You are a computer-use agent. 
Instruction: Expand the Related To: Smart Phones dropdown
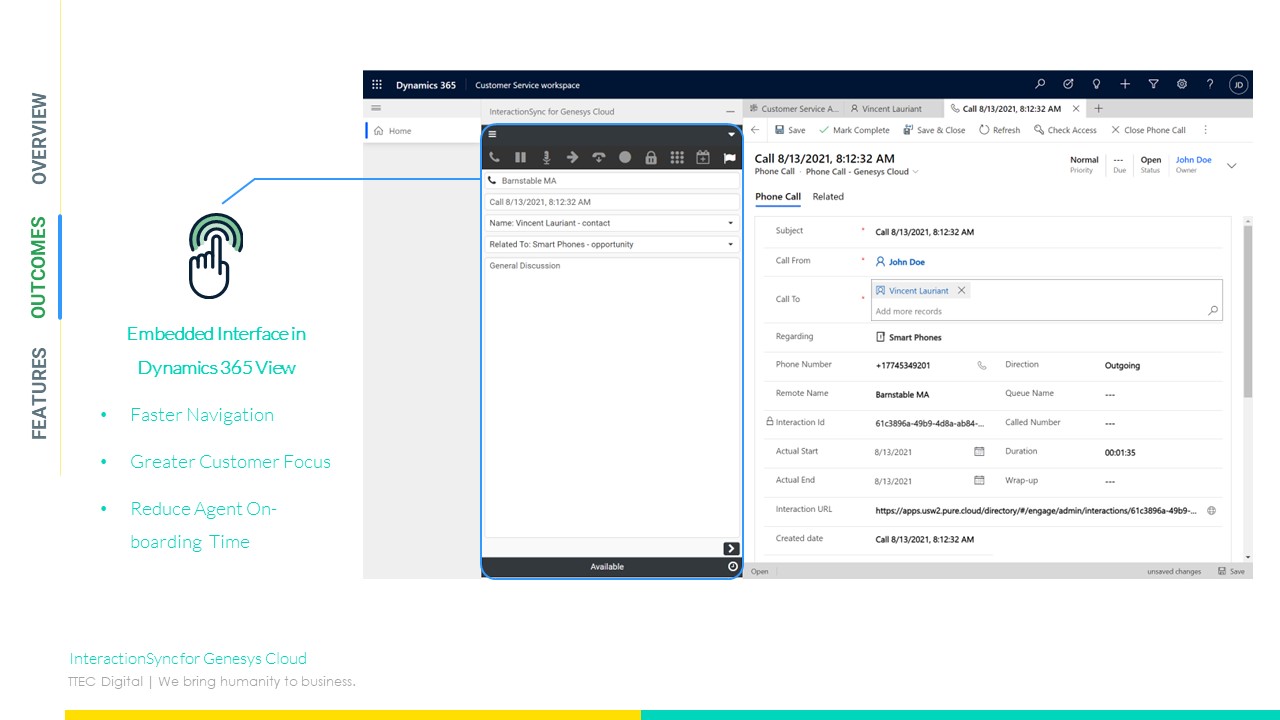(731, 244)
